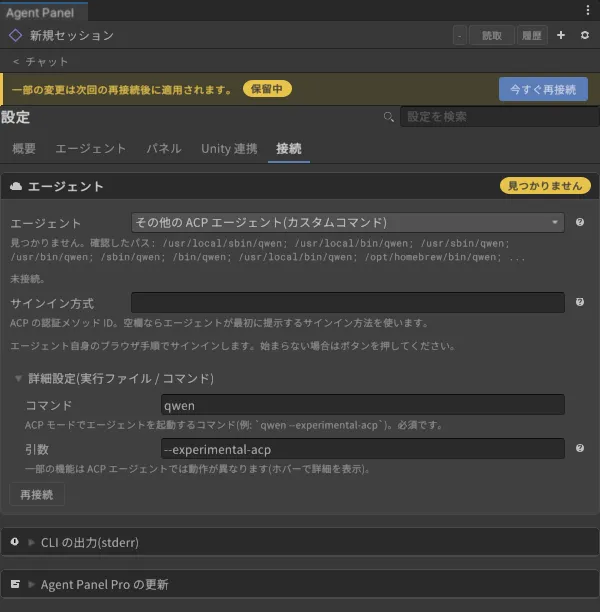Click the cloud icon in the エージェント header
600x612 pixels.
[16, 186]
